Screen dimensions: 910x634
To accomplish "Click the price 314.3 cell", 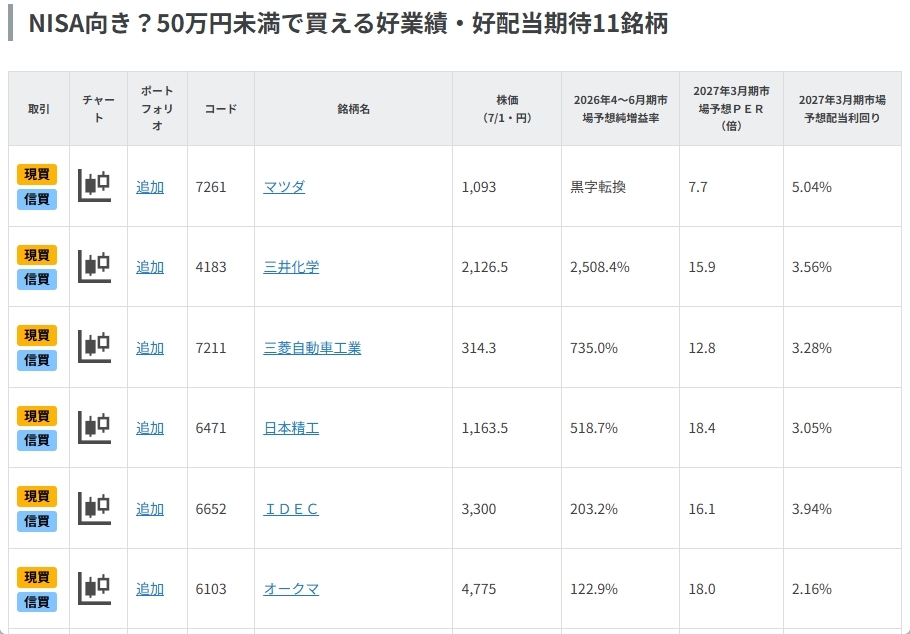I will tap(507, 347).
